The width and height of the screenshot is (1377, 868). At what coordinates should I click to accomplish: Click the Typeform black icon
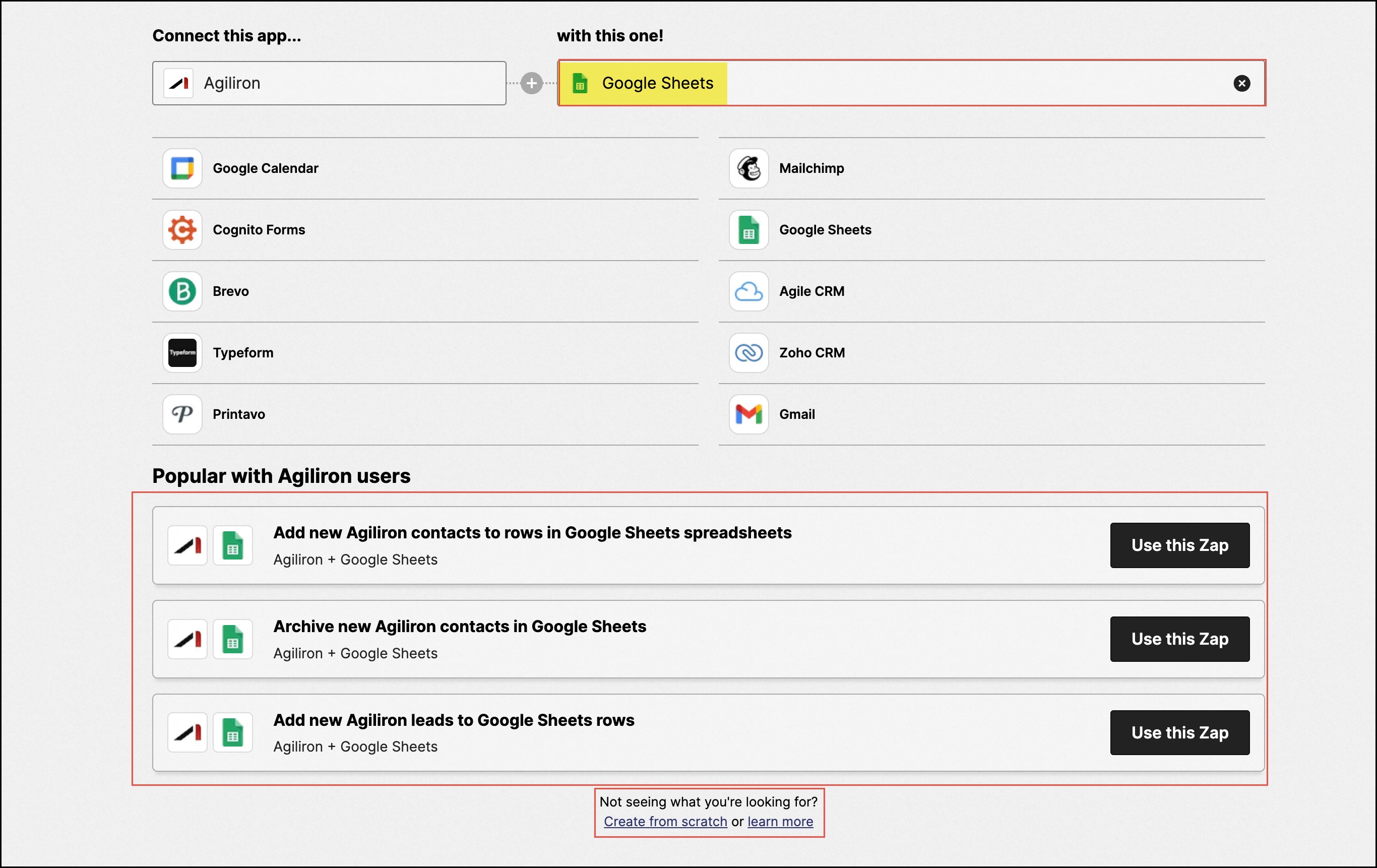coord(182,353)
